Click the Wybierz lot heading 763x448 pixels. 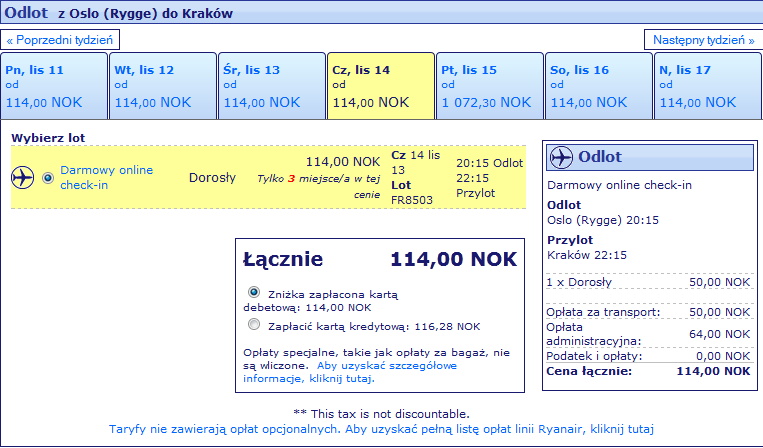click(48, 138)
